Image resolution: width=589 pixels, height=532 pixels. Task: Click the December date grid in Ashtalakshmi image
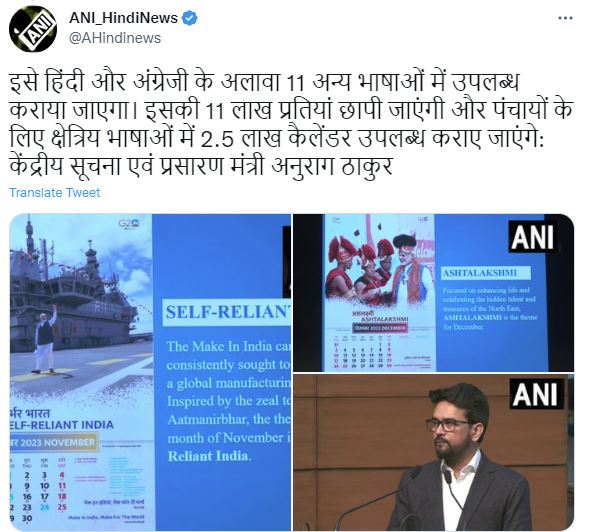click(362, 354)
